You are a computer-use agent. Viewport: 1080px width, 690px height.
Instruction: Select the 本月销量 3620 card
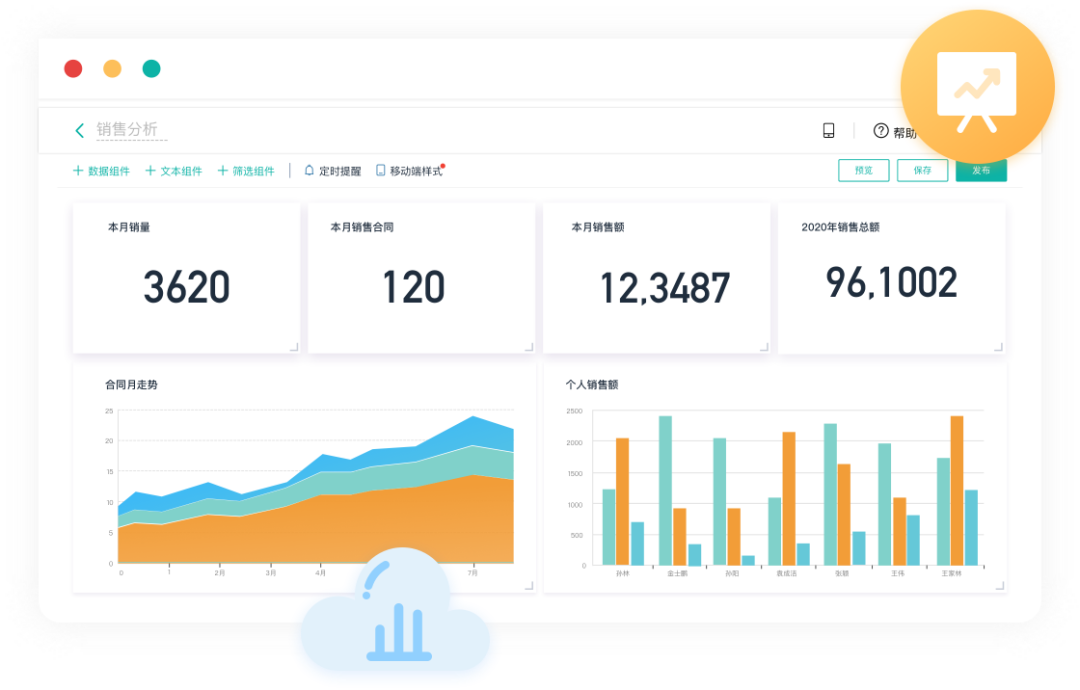[x=186, y=278]
